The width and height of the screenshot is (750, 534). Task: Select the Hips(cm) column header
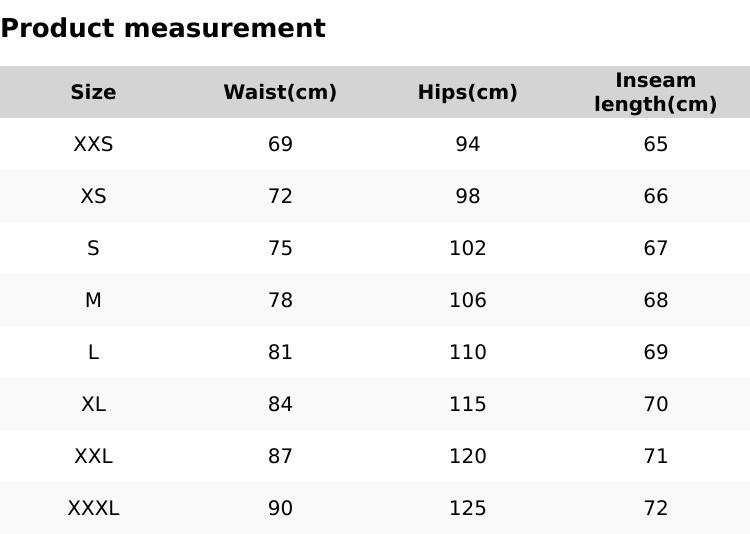(467, 93)
